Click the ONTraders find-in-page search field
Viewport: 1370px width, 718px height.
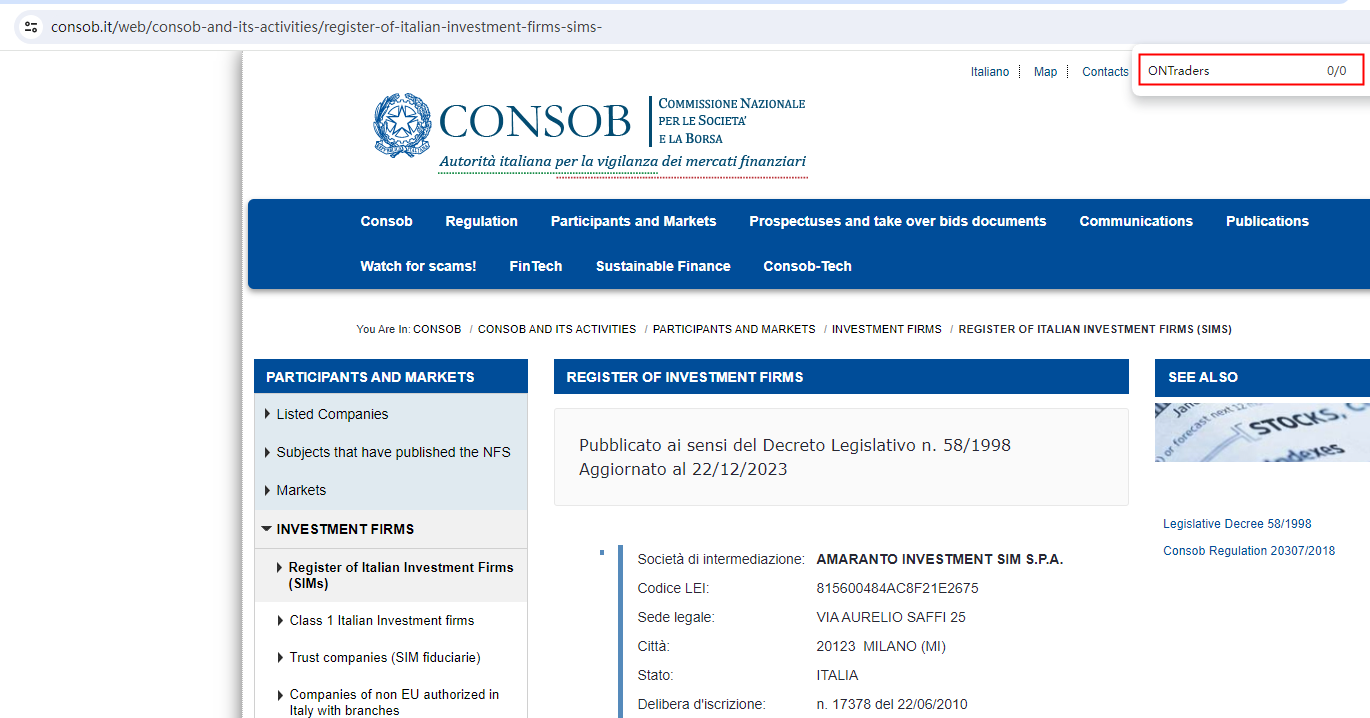[x=1230, y=71]
